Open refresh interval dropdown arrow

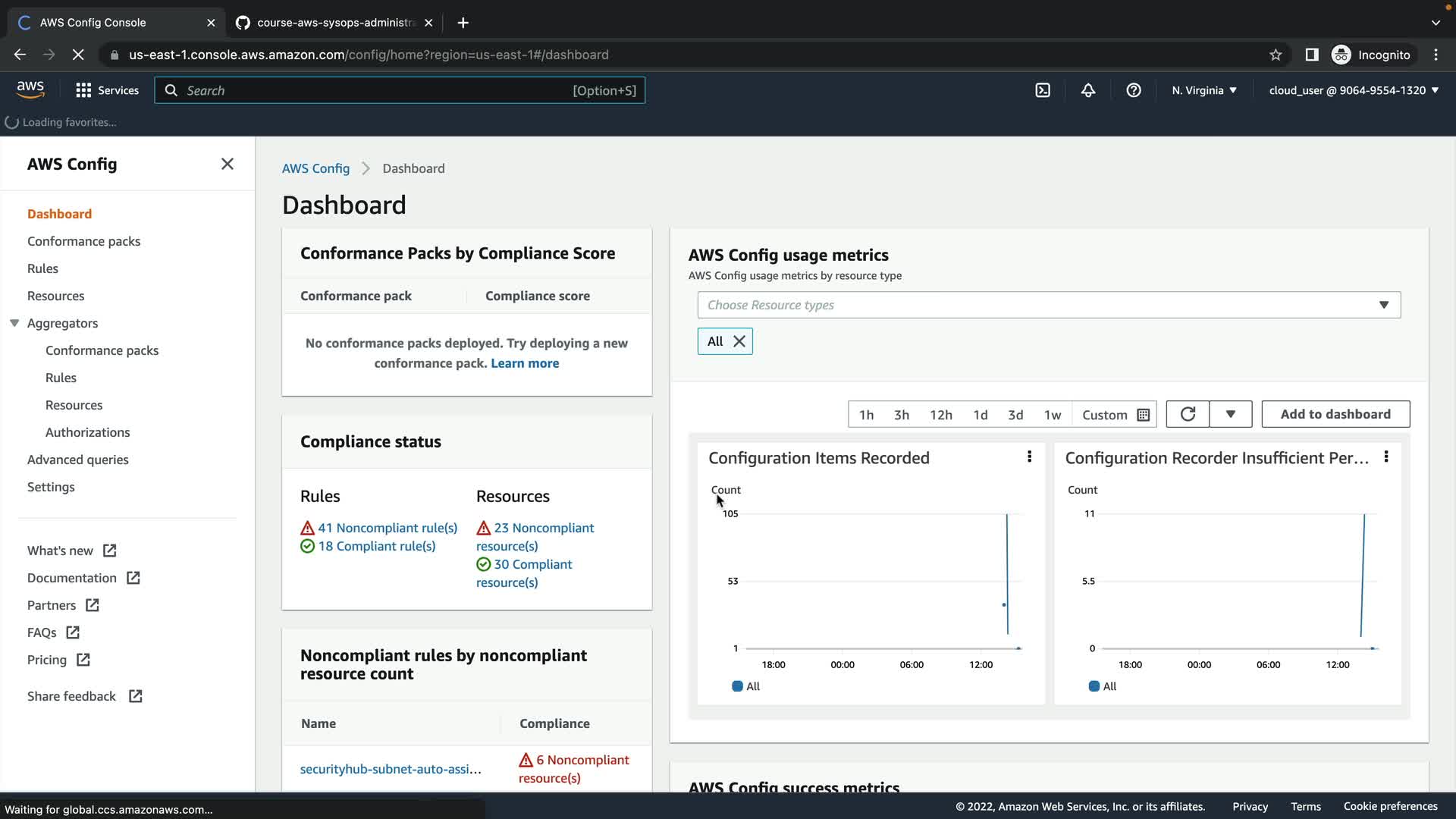coord(1230,414)
